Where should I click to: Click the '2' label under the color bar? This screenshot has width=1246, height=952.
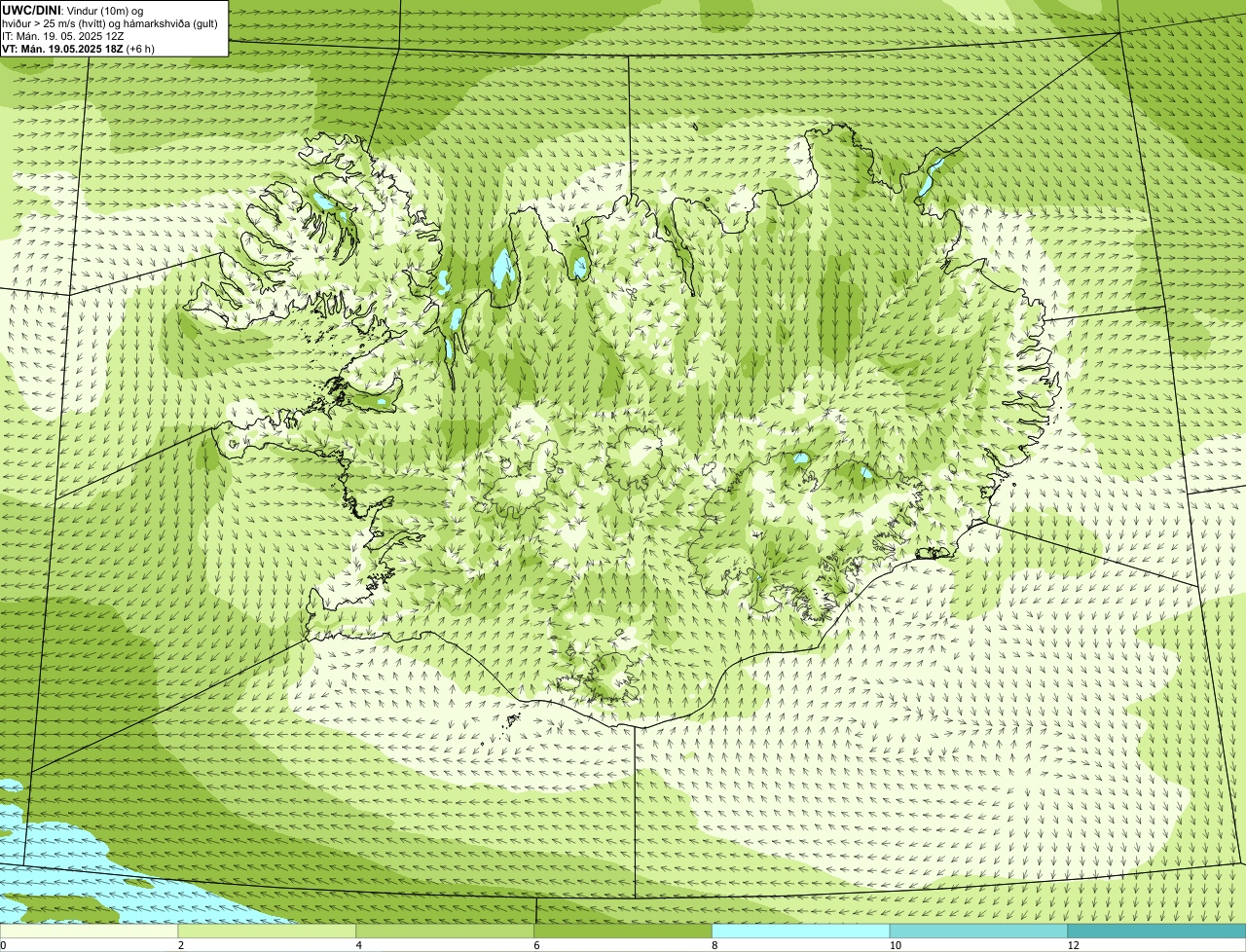click(x=180, y=945)
